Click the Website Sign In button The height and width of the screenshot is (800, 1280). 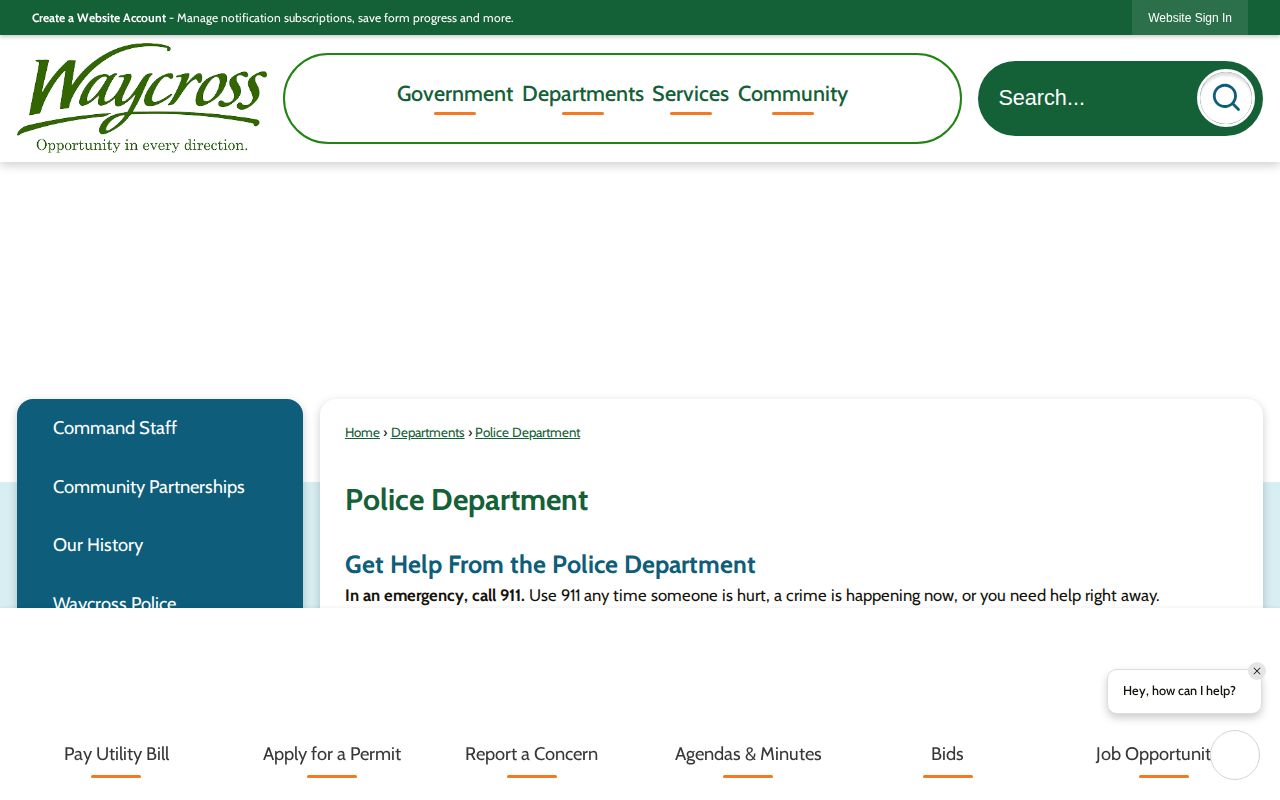(x=1190, y=18)
